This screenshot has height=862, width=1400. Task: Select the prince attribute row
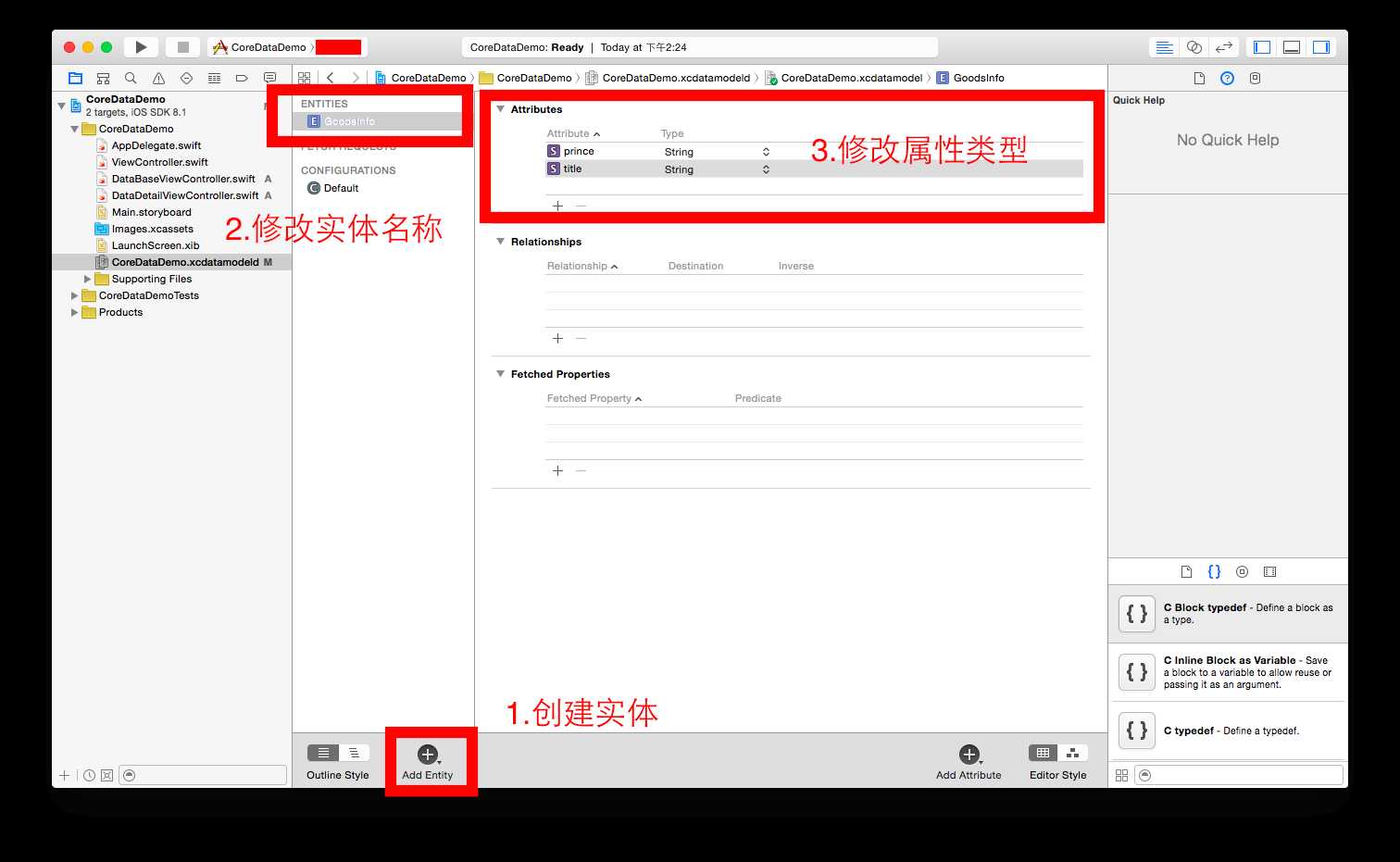coord(814,151)
